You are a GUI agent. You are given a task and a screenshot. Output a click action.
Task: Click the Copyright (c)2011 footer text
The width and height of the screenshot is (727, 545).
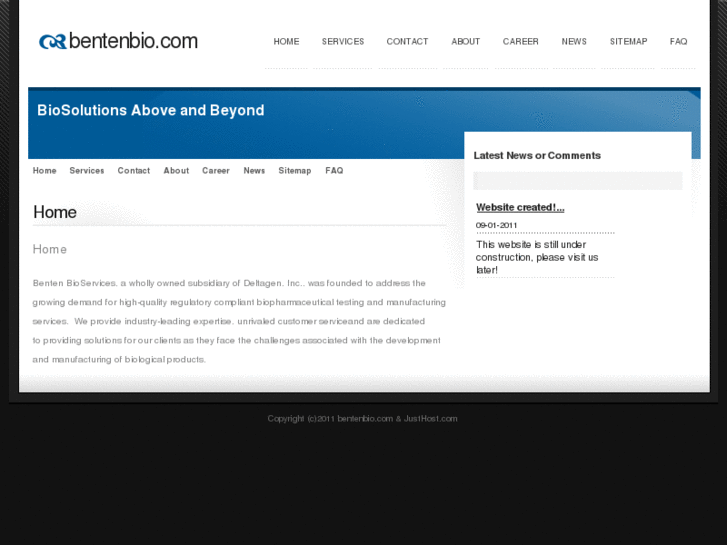(x=362, y=419)
